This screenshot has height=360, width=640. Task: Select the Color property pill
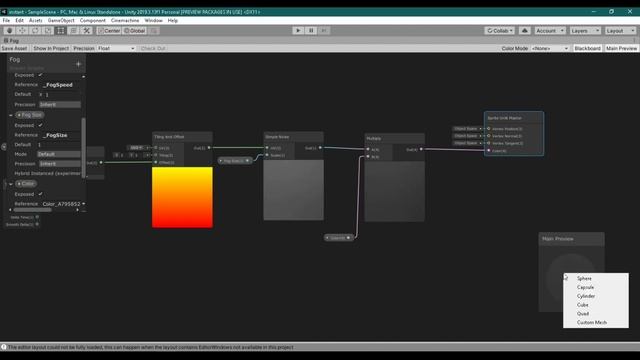pyautogui.click(x=26, y=184)
